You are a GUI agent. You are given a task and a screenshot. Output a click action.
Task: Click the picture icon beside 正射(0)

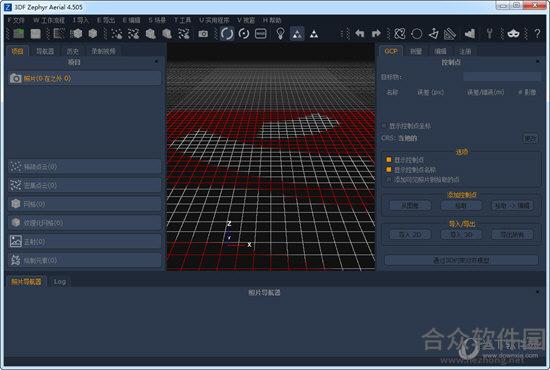[x=15, y=241]
